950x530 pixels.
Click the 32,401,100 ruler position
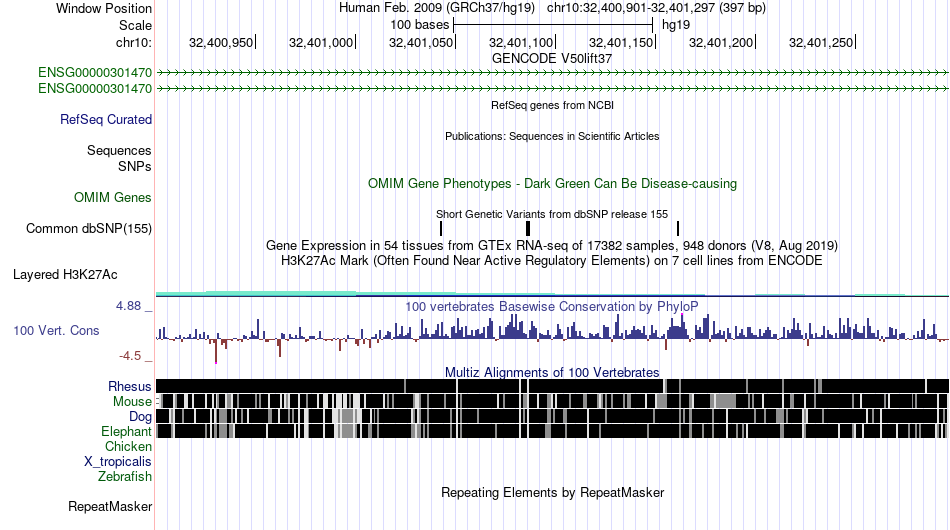pyautogui.click(x=522, y=42)
